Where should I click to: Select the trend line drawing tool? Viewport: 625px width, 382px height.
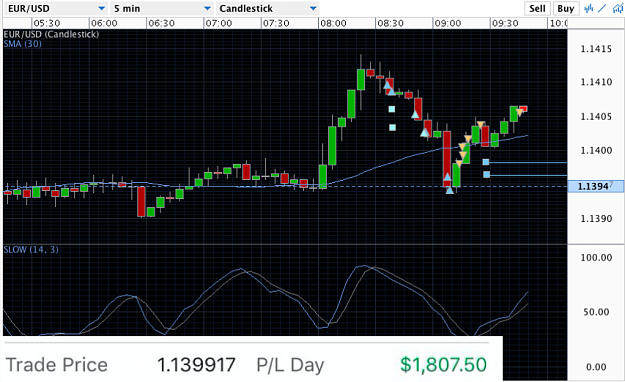(602, 8)
